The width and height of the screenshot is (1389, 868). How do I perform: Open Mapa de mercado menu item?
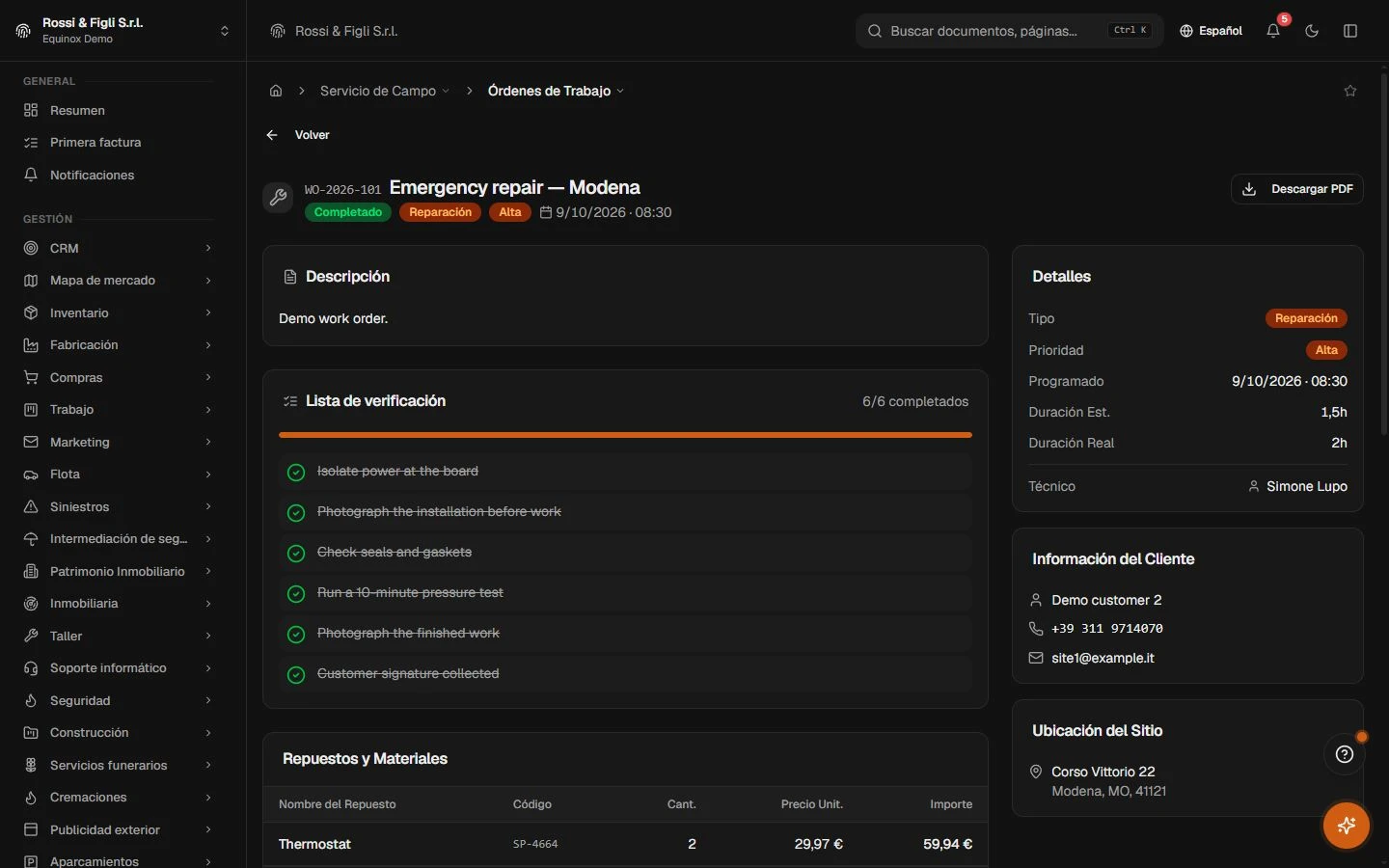coord(119,281)
